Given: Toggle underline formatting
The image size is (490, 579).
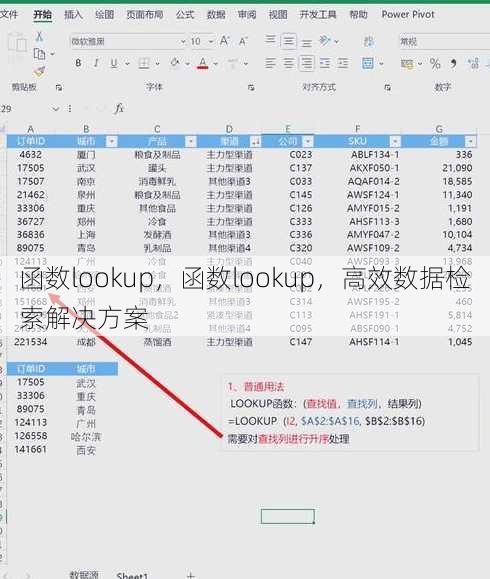Looking at the screenshot, I should point(114,64).
